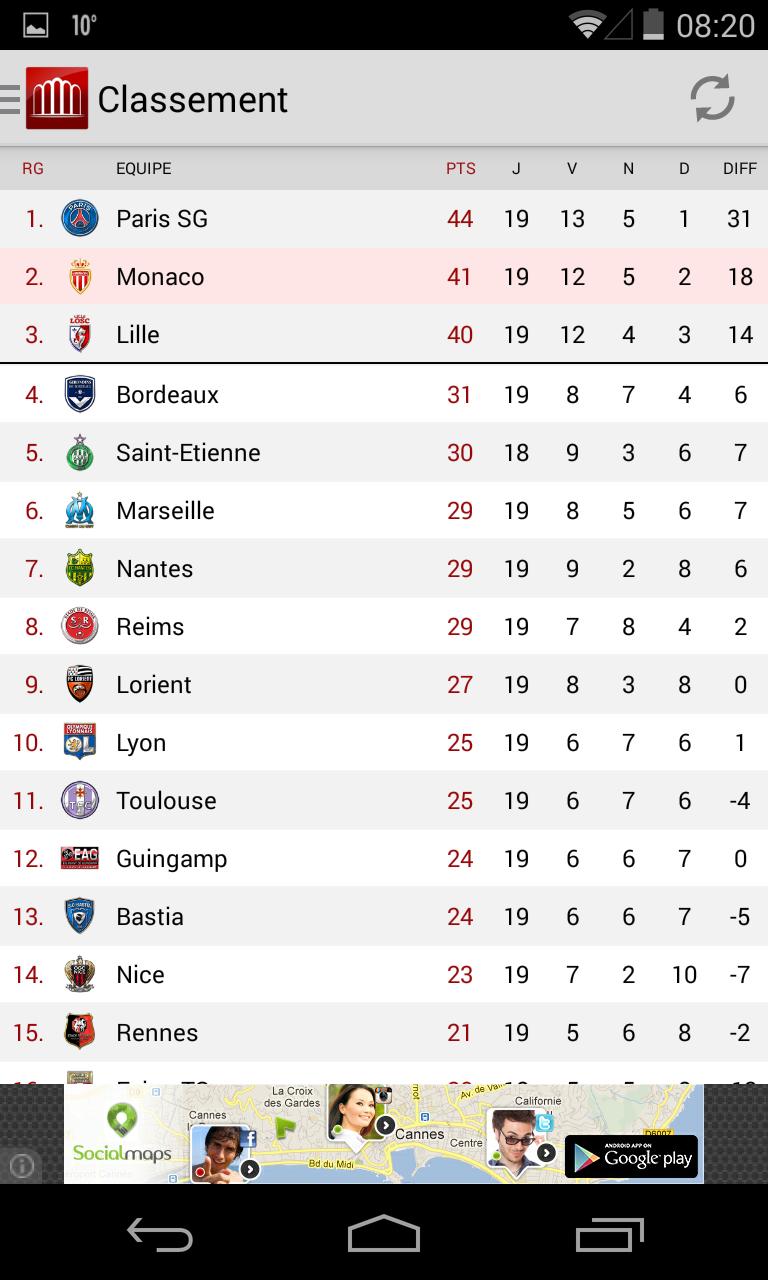Tap the Reims club crest
Screen dimensions: 768x1280
(79, 626)
